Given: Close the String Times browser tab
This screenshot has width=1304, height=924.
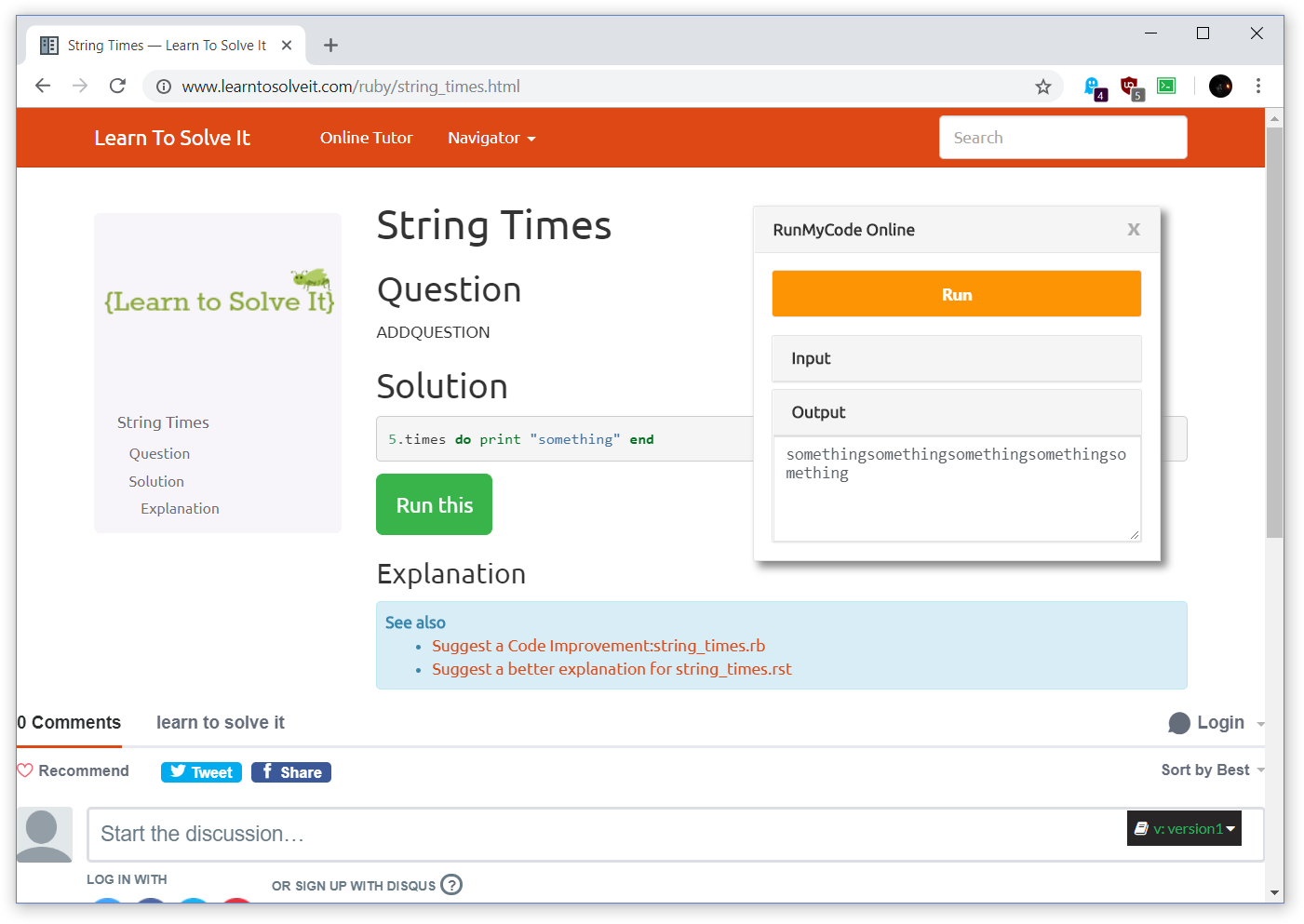Looking at the screenshot, I should (287, 45).
